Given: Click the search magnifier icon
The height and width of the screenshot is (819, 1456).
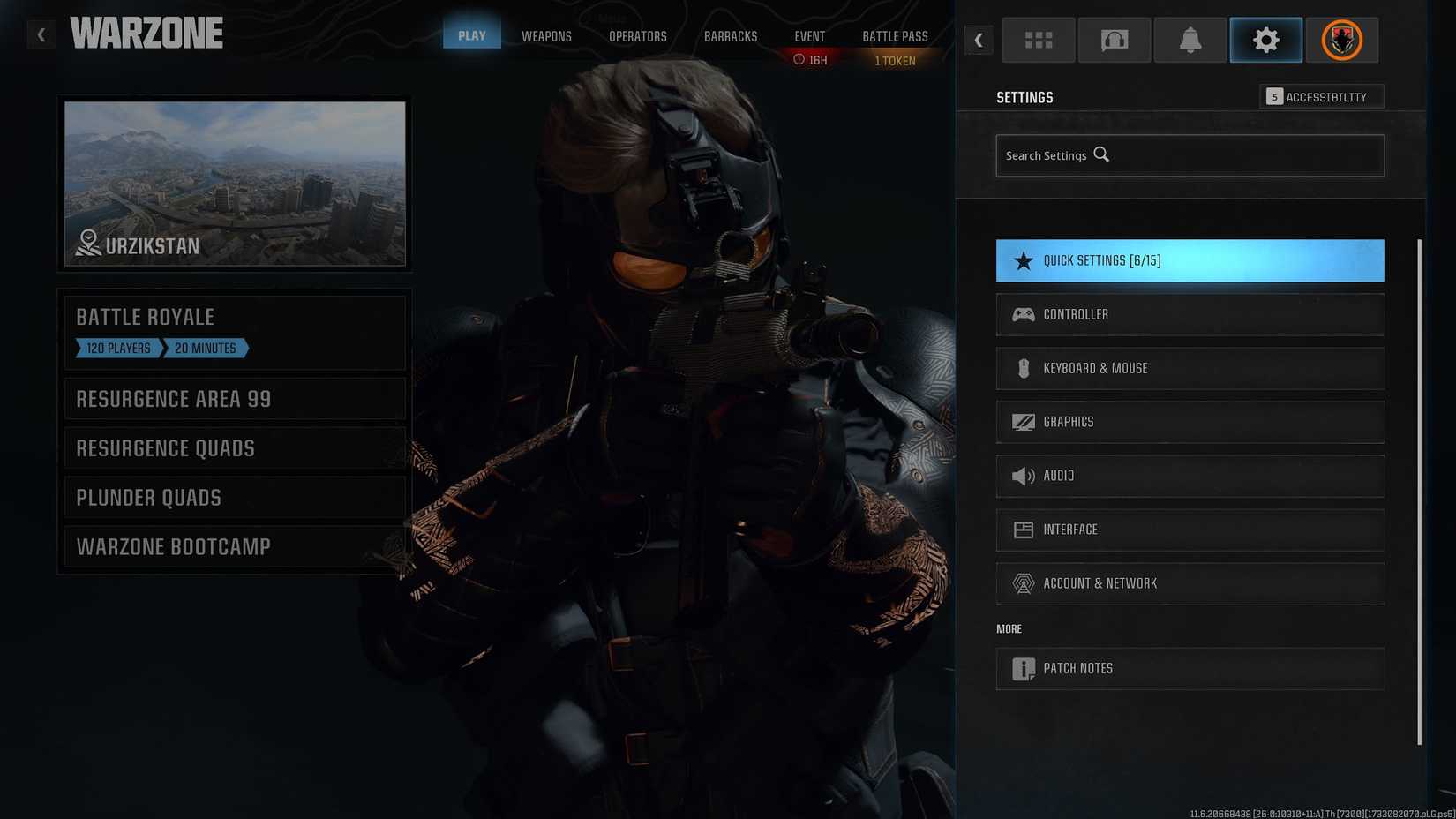Looking at the screenshot, I should point(1101,154).
